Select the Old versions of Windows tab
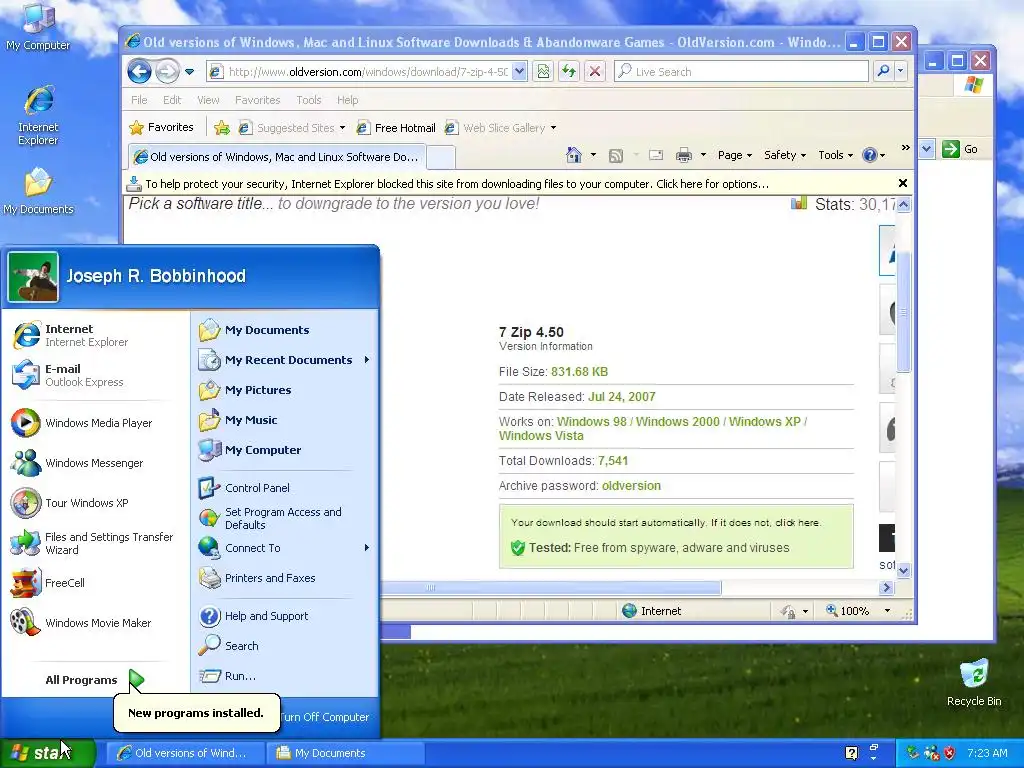The image size is (1024, 768). pos(277,157)
